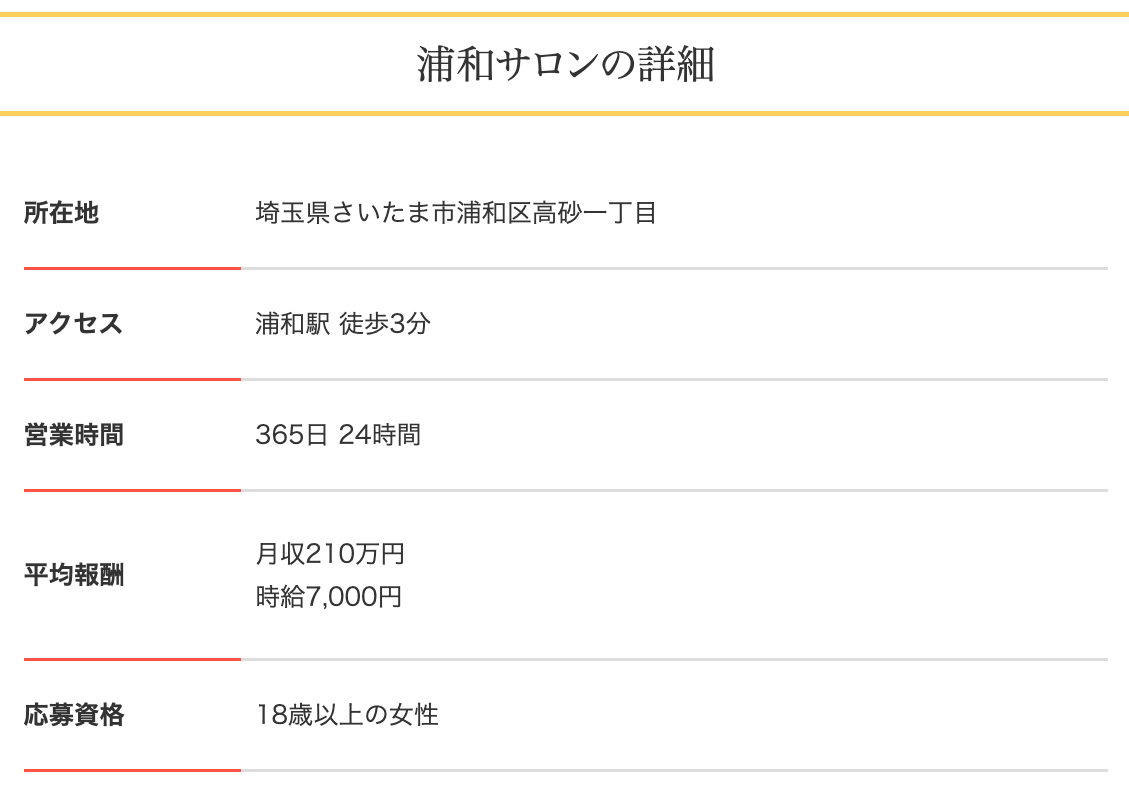The image size is (1129, 789).
Task: Click the red underline beneath アクセス
Action: 132,379
